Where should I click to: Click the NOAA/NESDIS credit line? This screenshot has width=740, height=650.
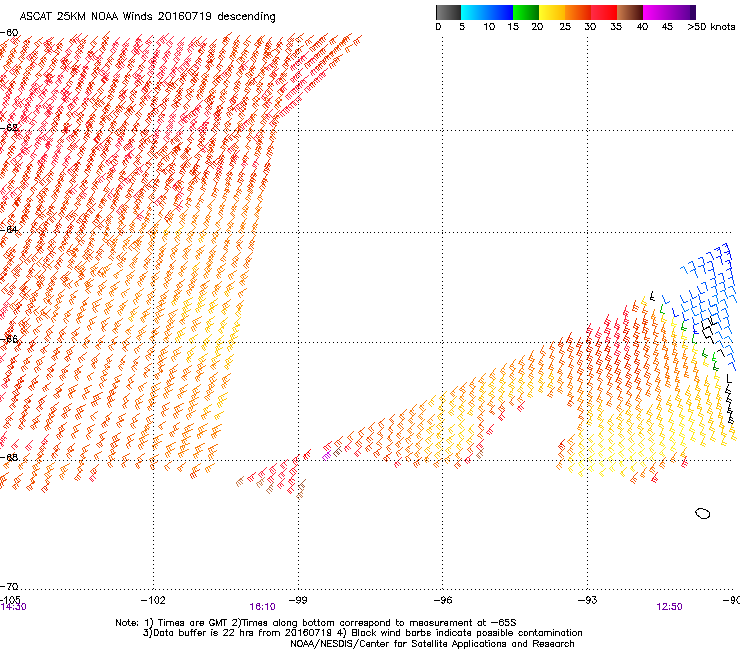pos(432,644)
